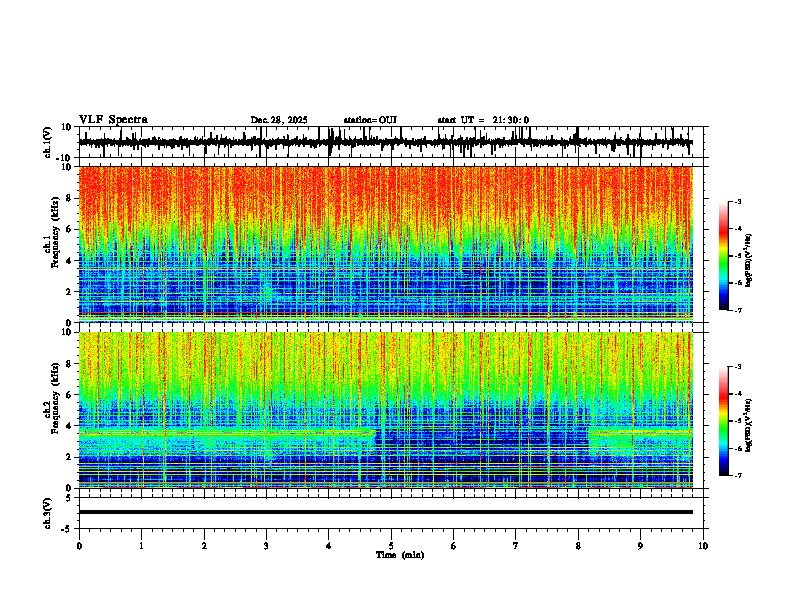Click time axis tick label "1"

click(x=141, y=546)
